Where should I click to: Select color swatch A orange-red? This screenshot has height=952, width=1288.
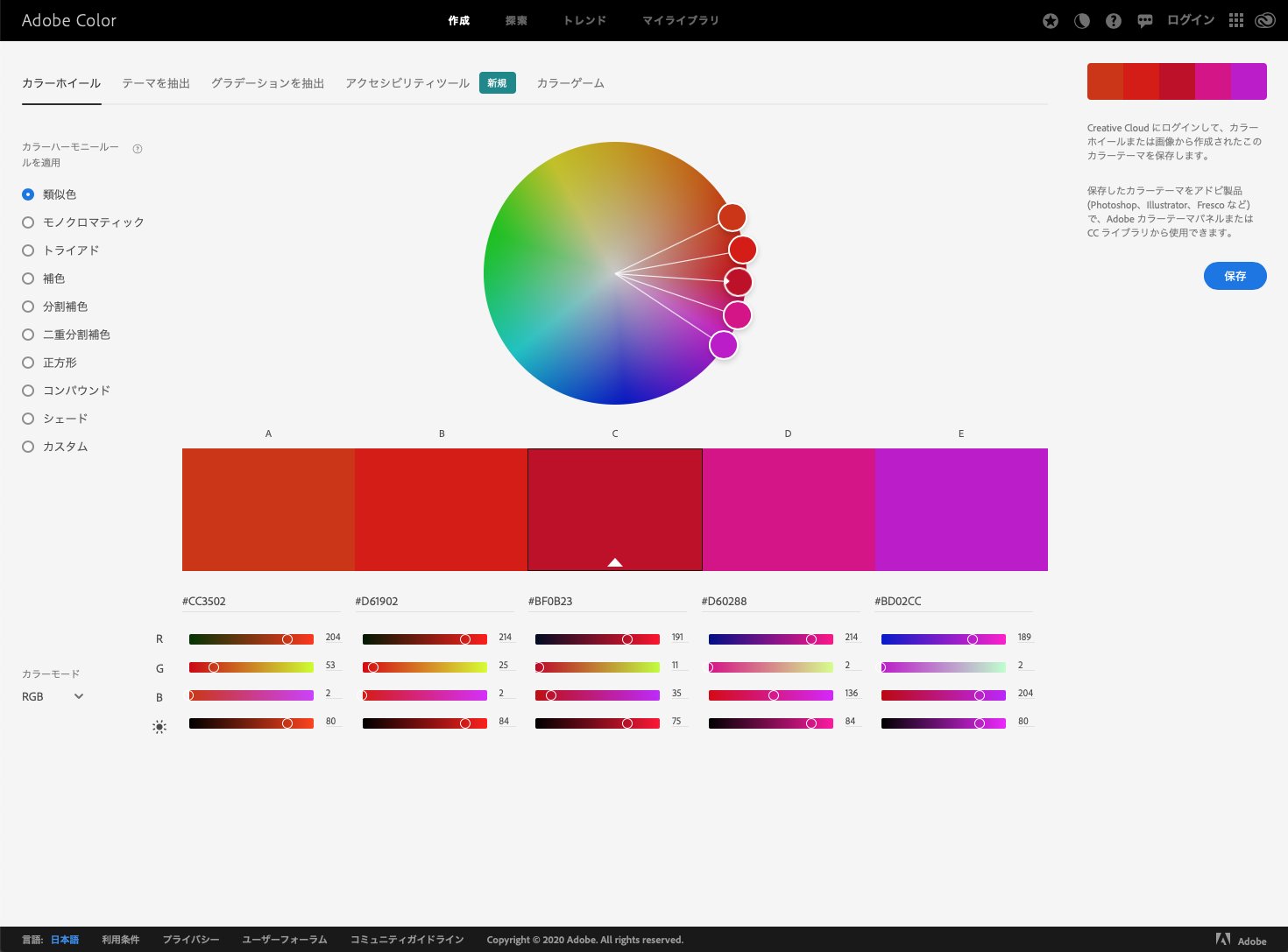268,510
